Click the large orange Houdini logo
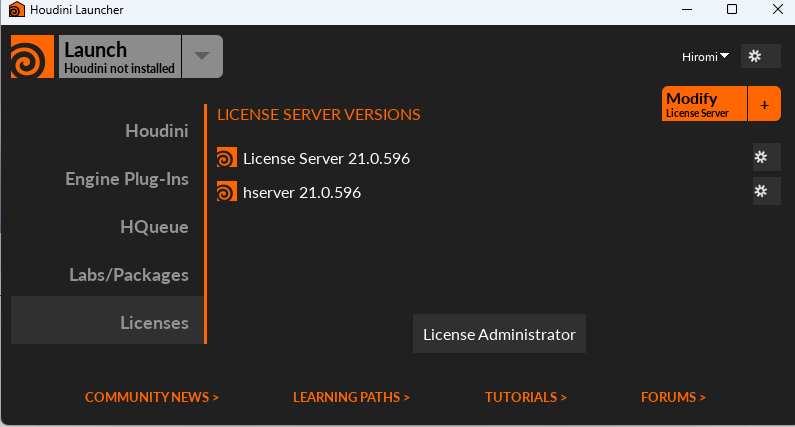 click(x=32, y=56)
